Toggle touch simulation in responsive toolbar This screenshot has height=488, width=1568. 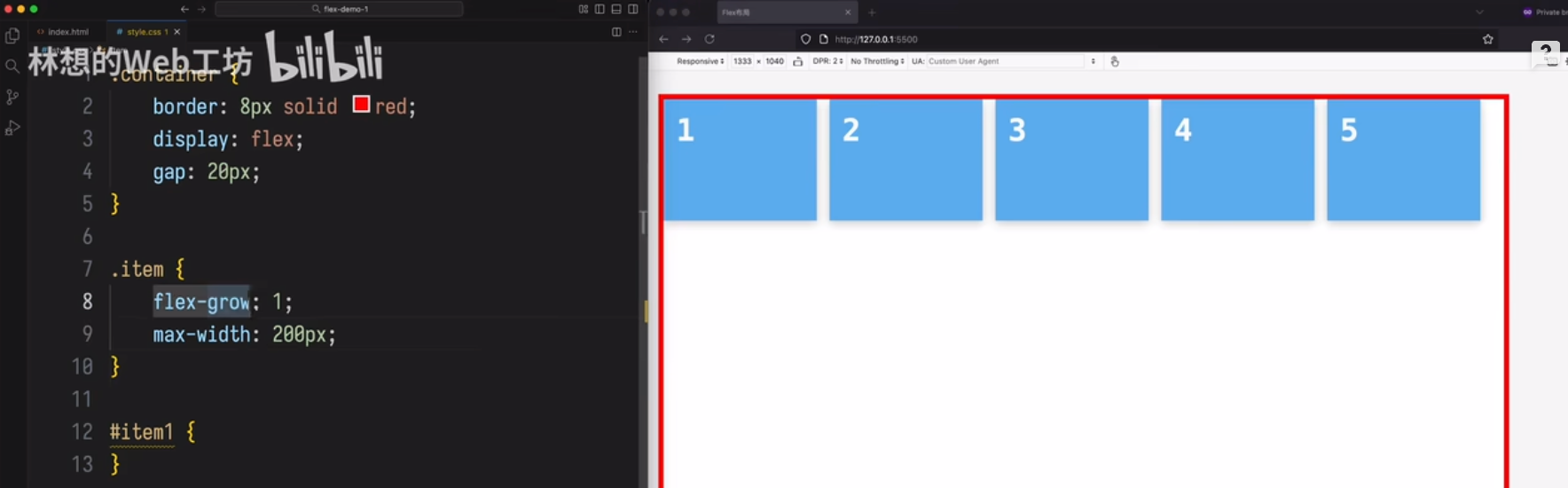(1115, 61)
